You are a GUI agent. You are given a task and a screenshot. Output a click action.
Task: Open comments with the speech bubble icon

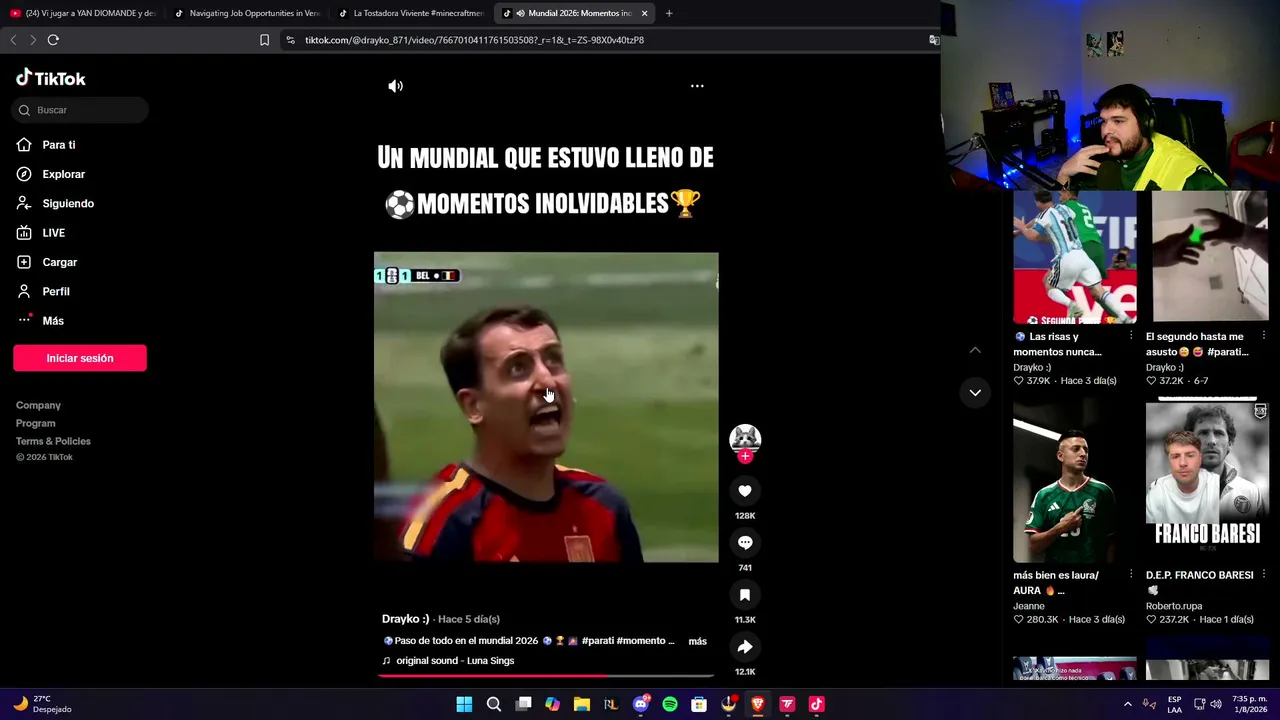click(x=745, y=543)
